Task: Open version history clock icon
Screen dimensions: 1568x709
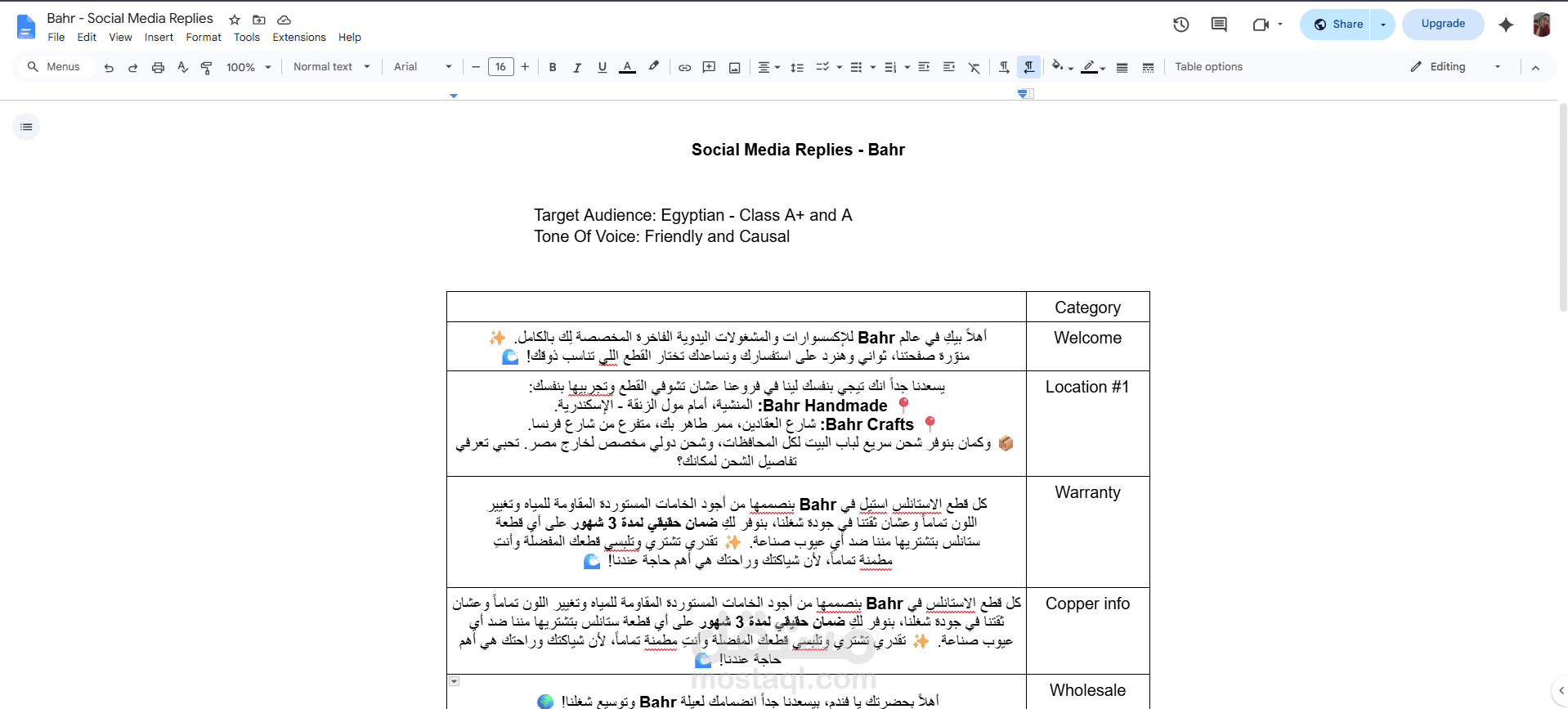Action: pyautogui.click(x=1180, y=25)
